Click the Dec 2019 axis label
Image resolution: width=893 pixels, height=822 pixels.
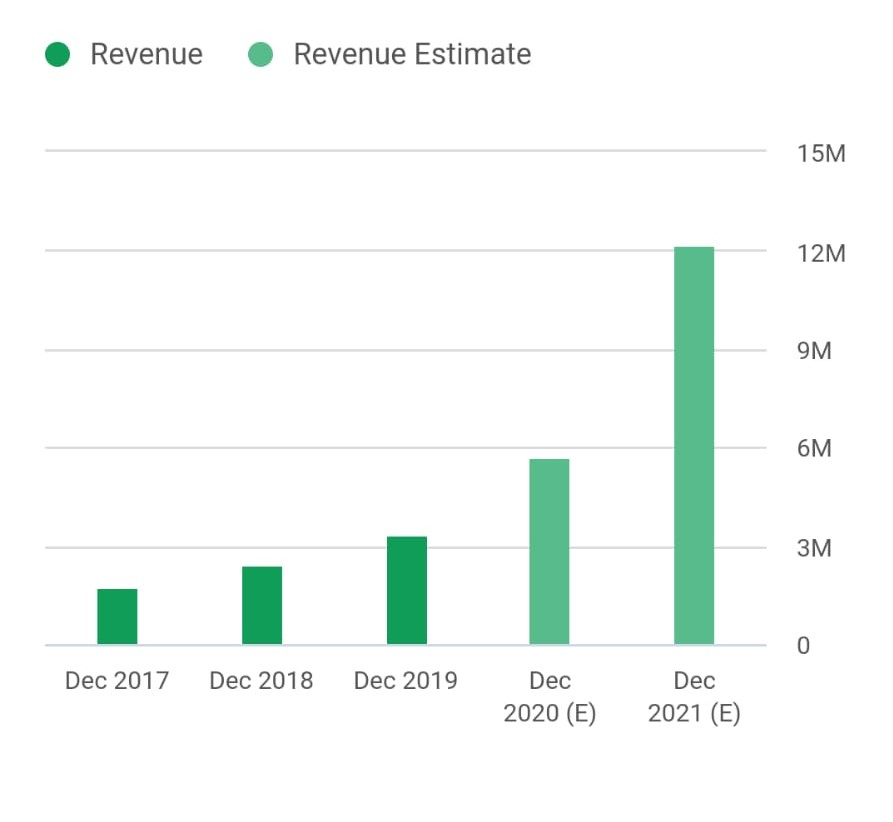click(x=406, y=680)
